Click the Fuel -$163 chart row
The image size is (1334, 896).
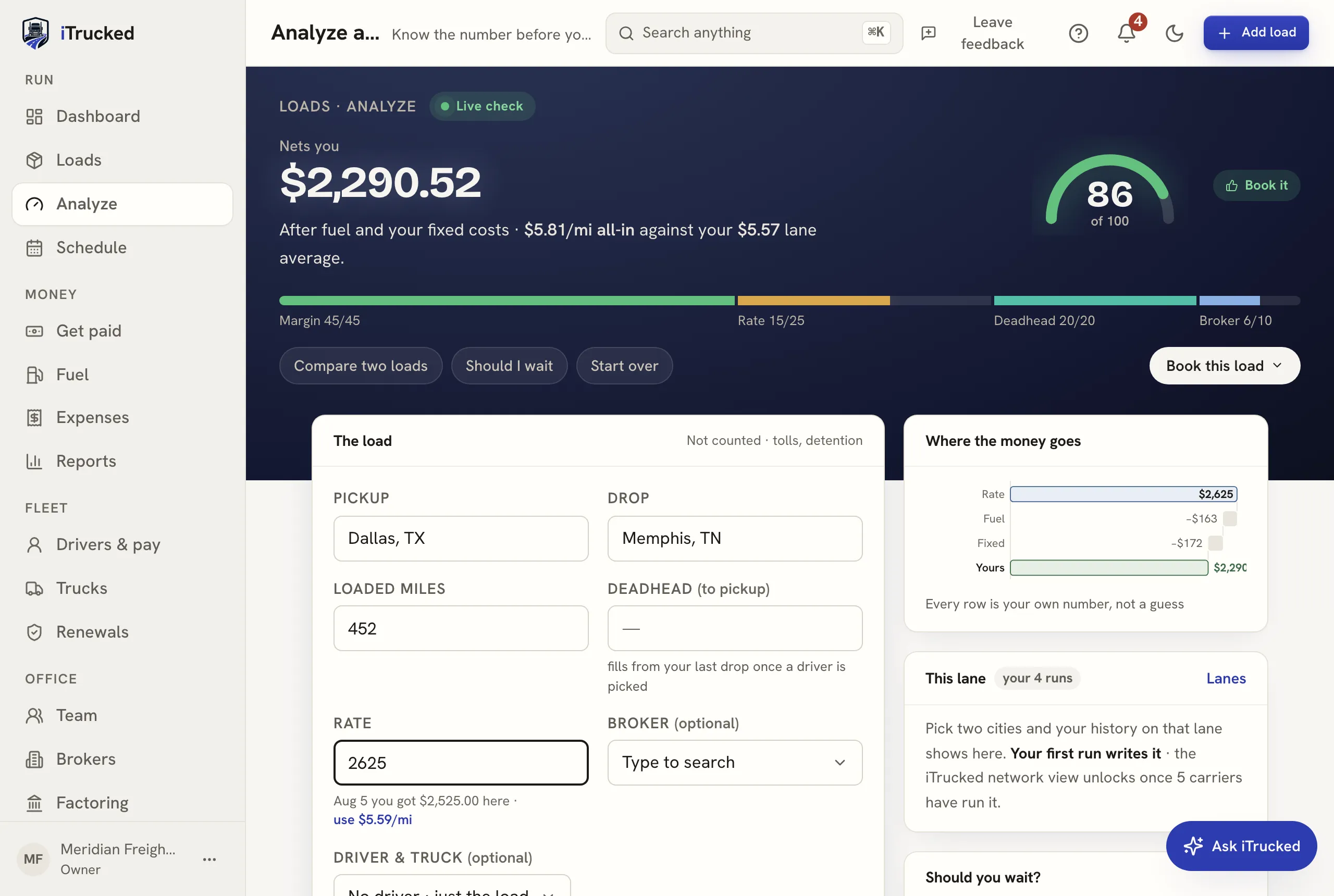point(1109,519)
